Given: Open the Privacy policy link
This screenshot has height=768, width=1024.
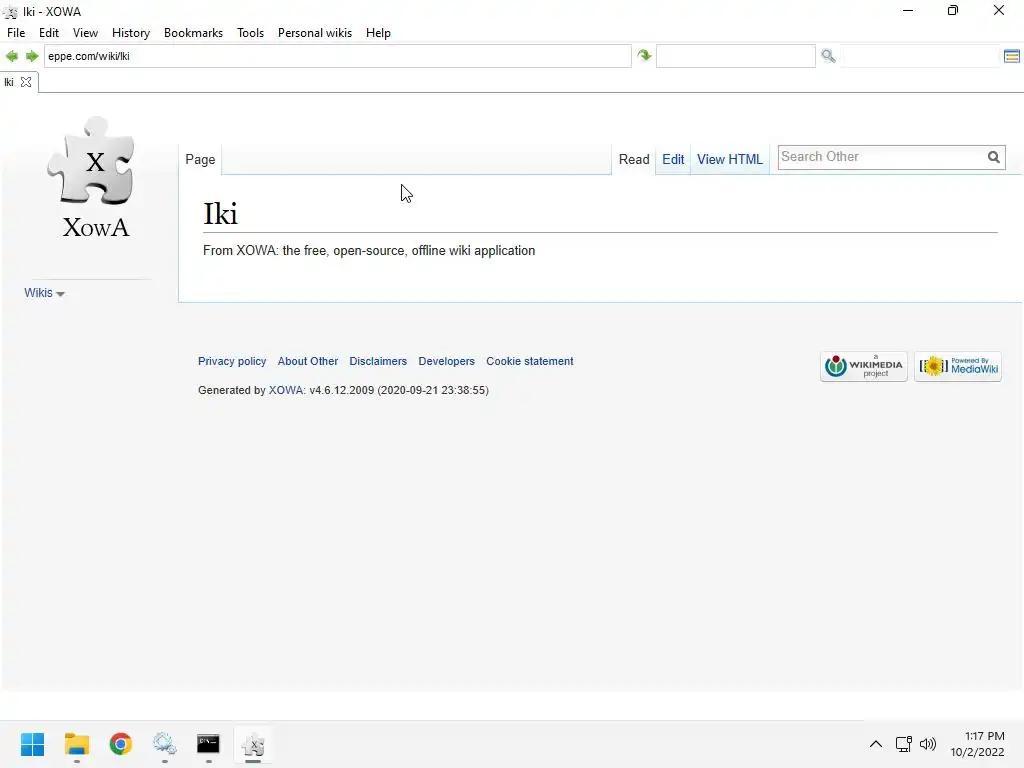Looking at the screenshot, I should click(x=232, y=361).
